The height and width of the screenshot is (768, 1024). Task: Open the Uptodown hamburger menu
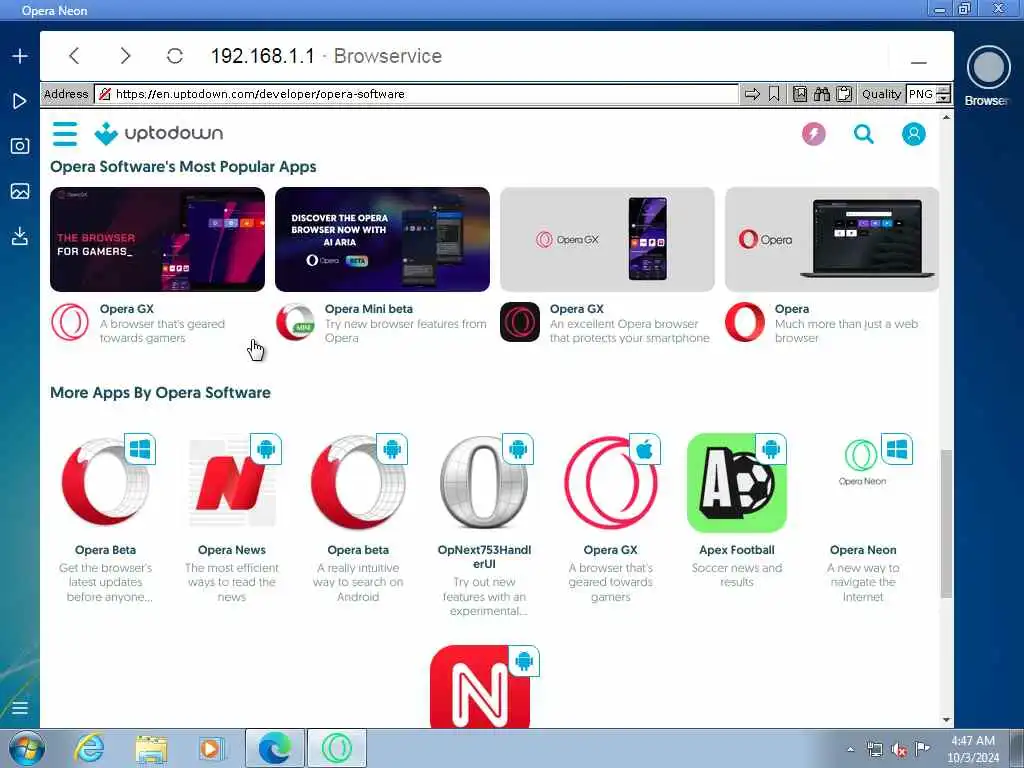click(x=65, y=134)
